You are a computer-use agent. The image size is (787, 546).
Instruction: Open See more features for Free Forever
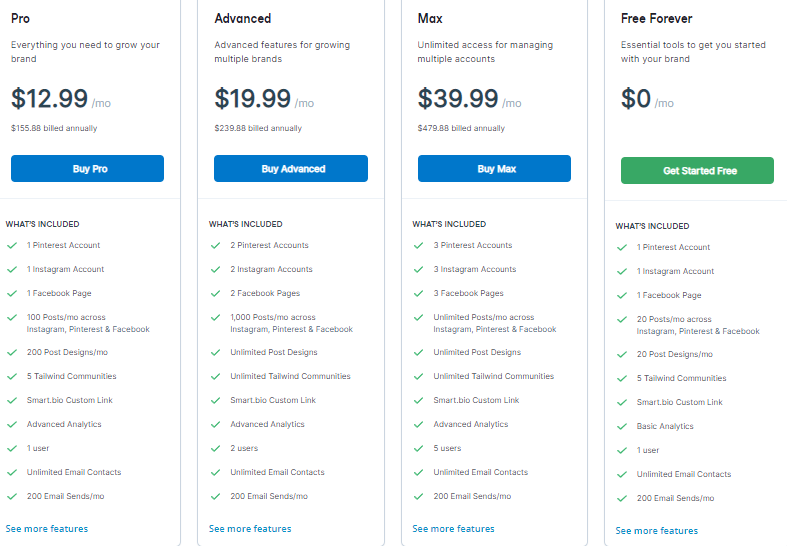point(657,530)
